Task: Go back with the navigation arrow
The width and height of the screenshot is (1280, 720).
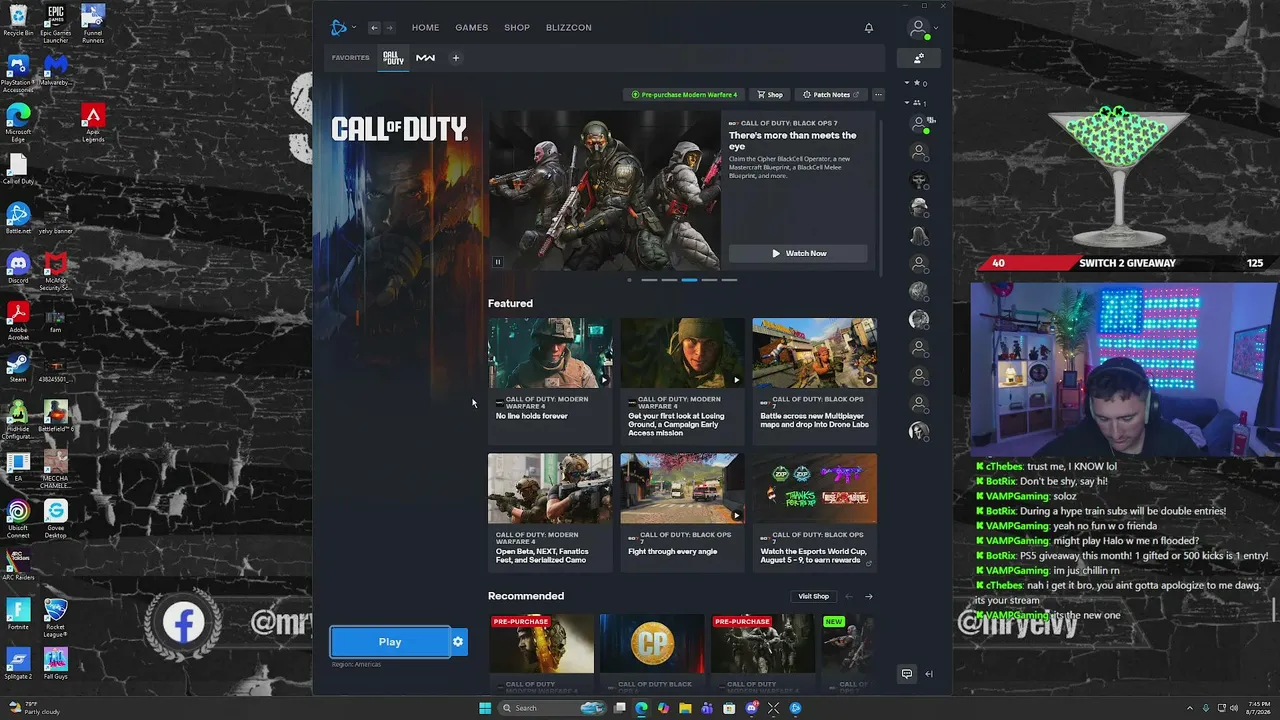Action: tap(374, 28)
